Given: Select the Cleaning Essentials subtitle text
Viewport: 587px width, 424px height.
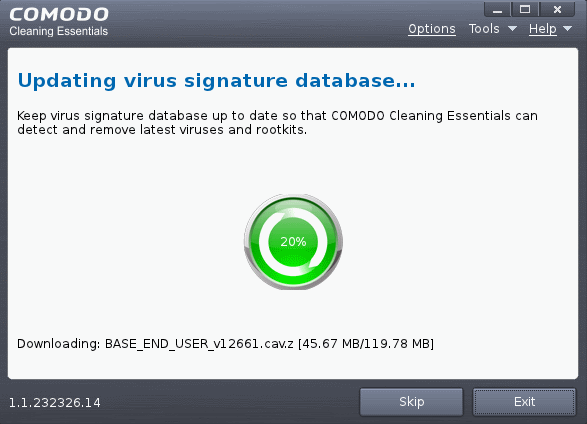Looking at the screenshot, I should 58,31.
